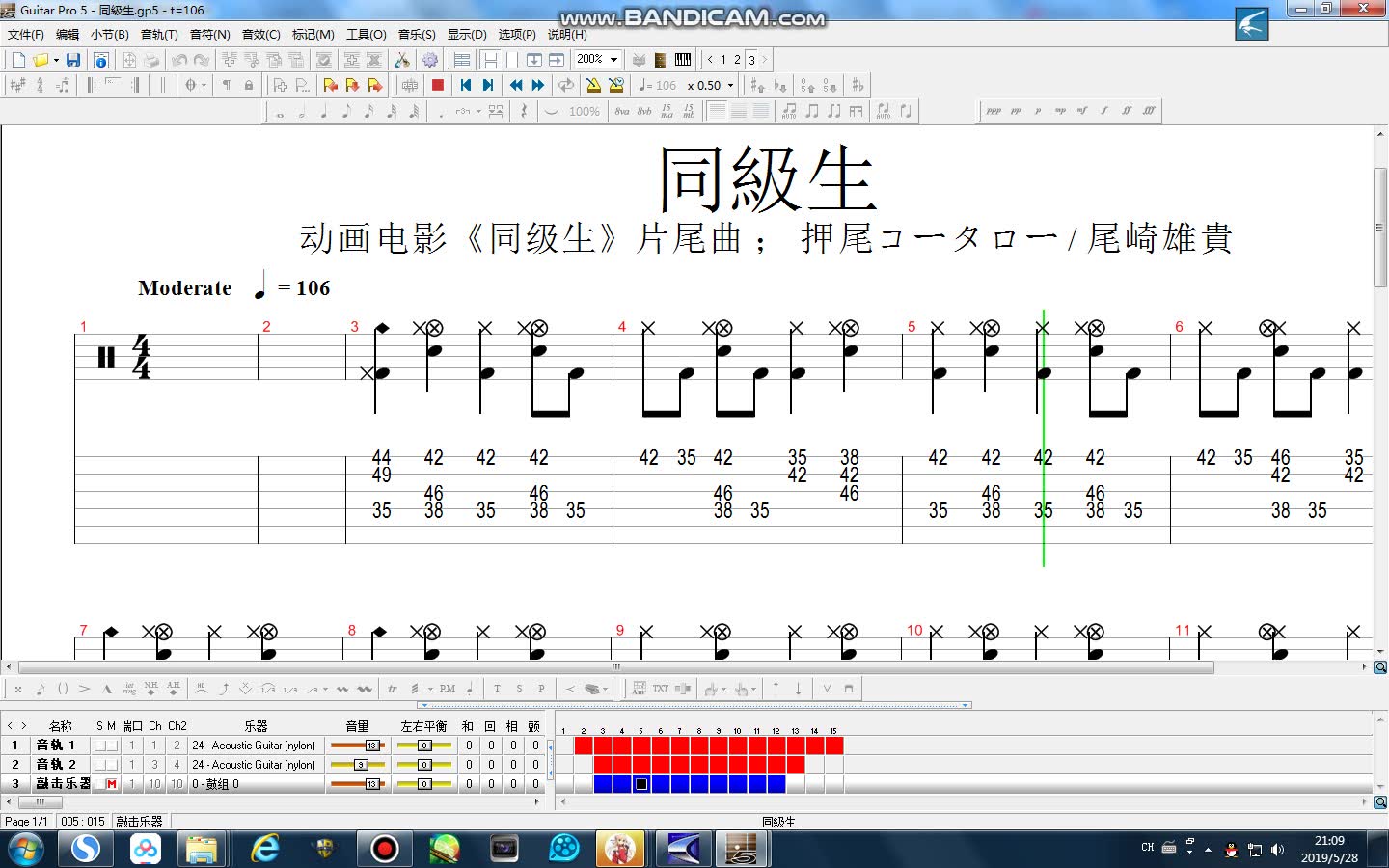Image resolution: width=1389 pixels, height=868 pixels.
Task: Select voice 2 in voice selector
Action: (x=737, y=60)
